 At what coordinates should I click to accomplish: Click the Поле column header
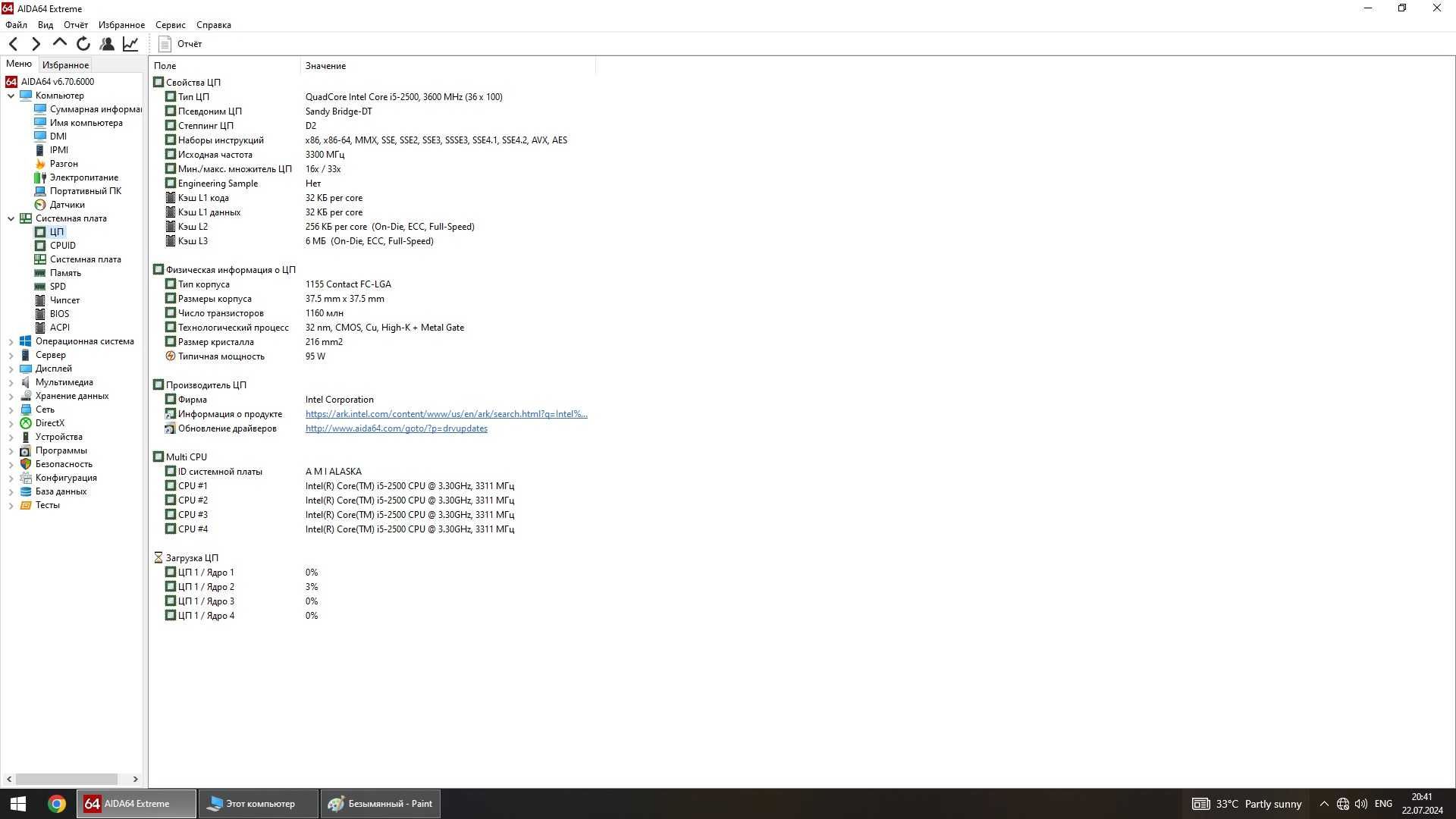pyautogui.click(x=224, y=66)
